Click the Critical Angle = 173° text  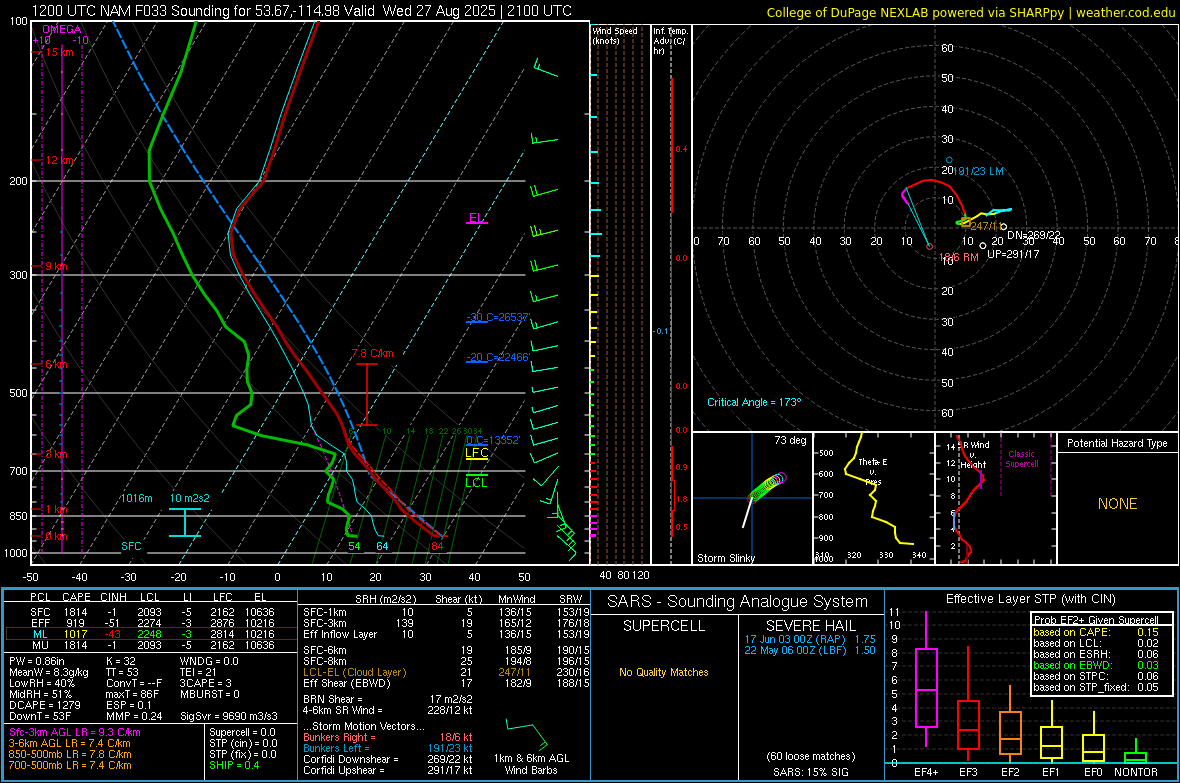click(754, 402)
